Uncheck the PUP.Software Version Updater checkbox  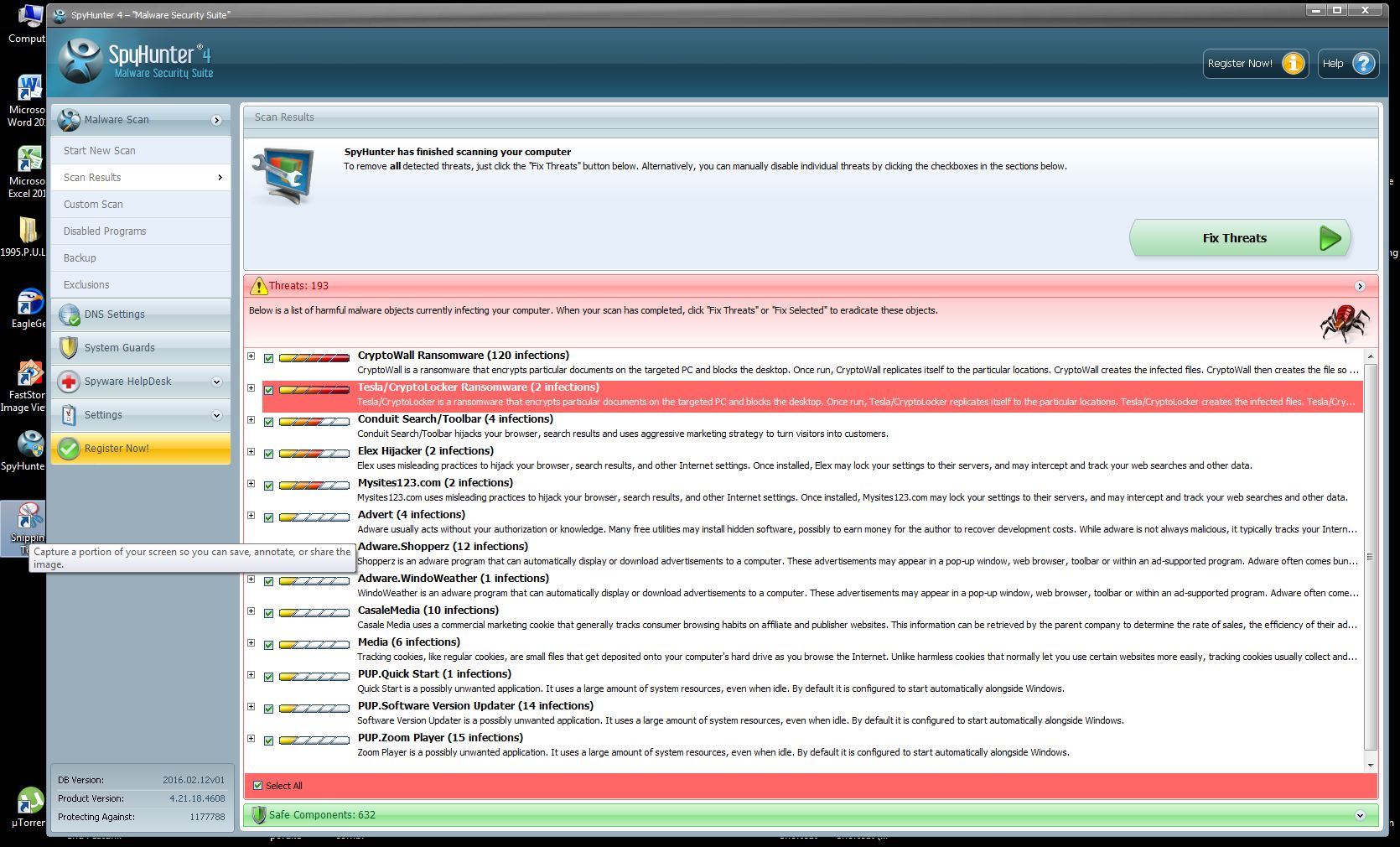tap(268, 709)
